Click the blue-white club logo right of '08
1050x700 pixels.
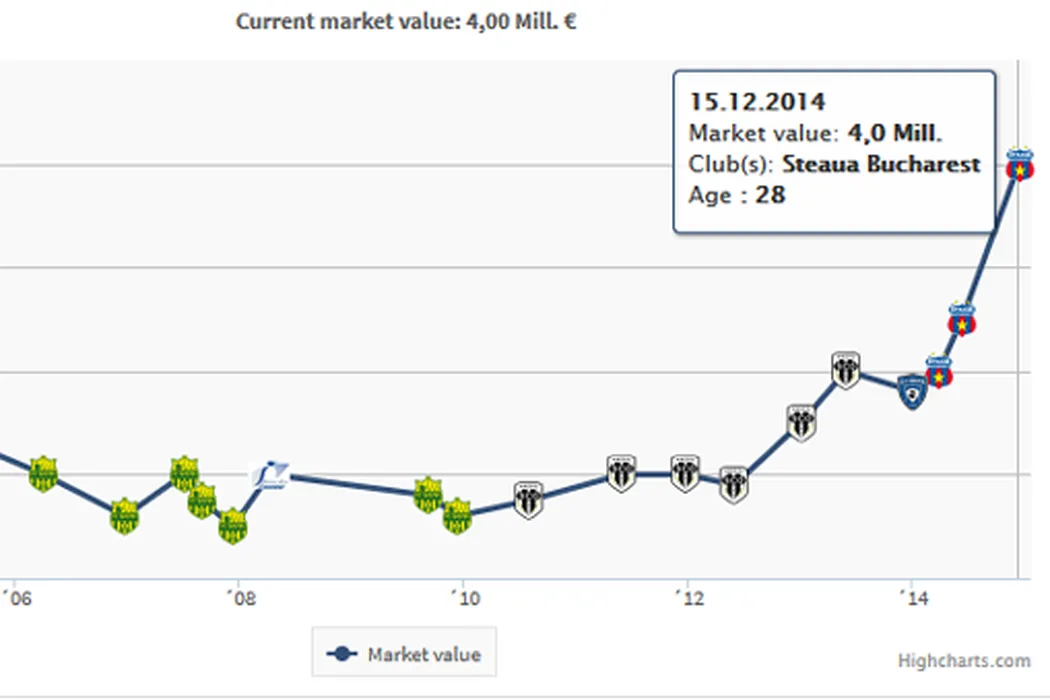click(x=271, y=475)
